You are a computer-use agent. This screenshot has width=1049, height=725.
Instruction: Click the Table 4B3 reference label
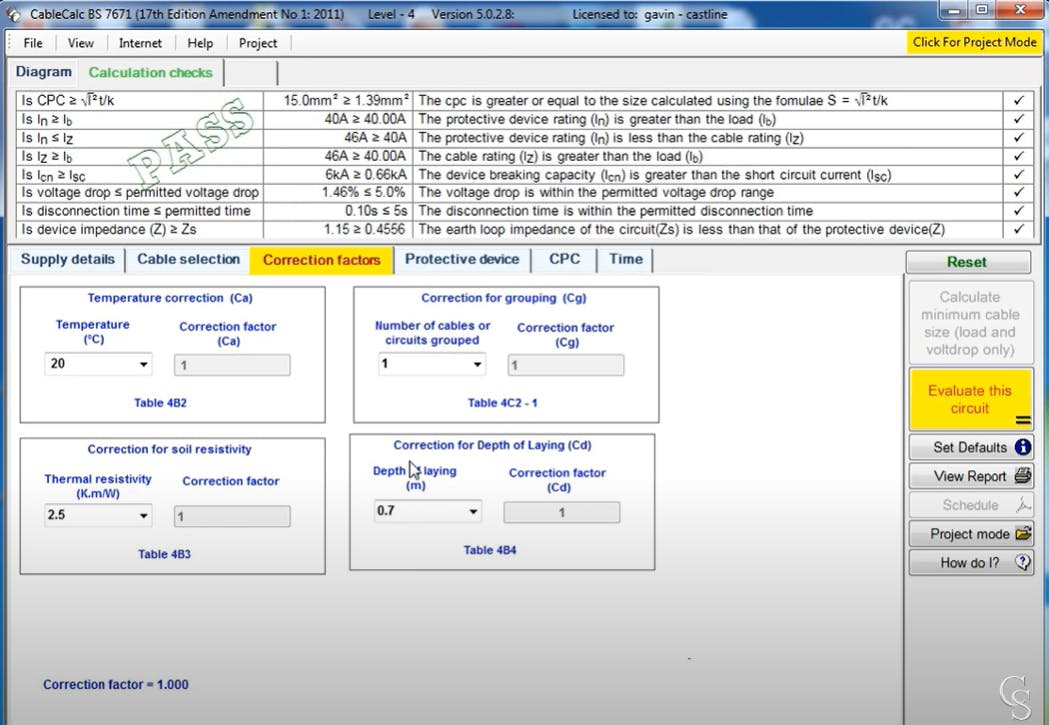(x=164, y=554)
